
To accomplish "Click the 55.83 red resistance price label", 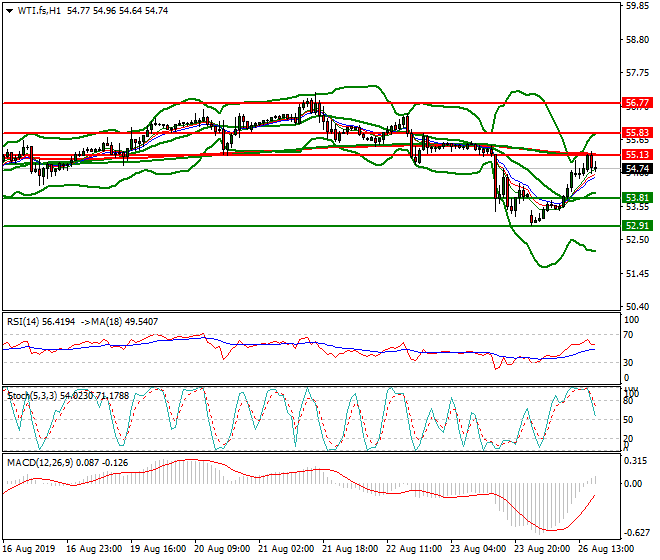I will 637,133.
